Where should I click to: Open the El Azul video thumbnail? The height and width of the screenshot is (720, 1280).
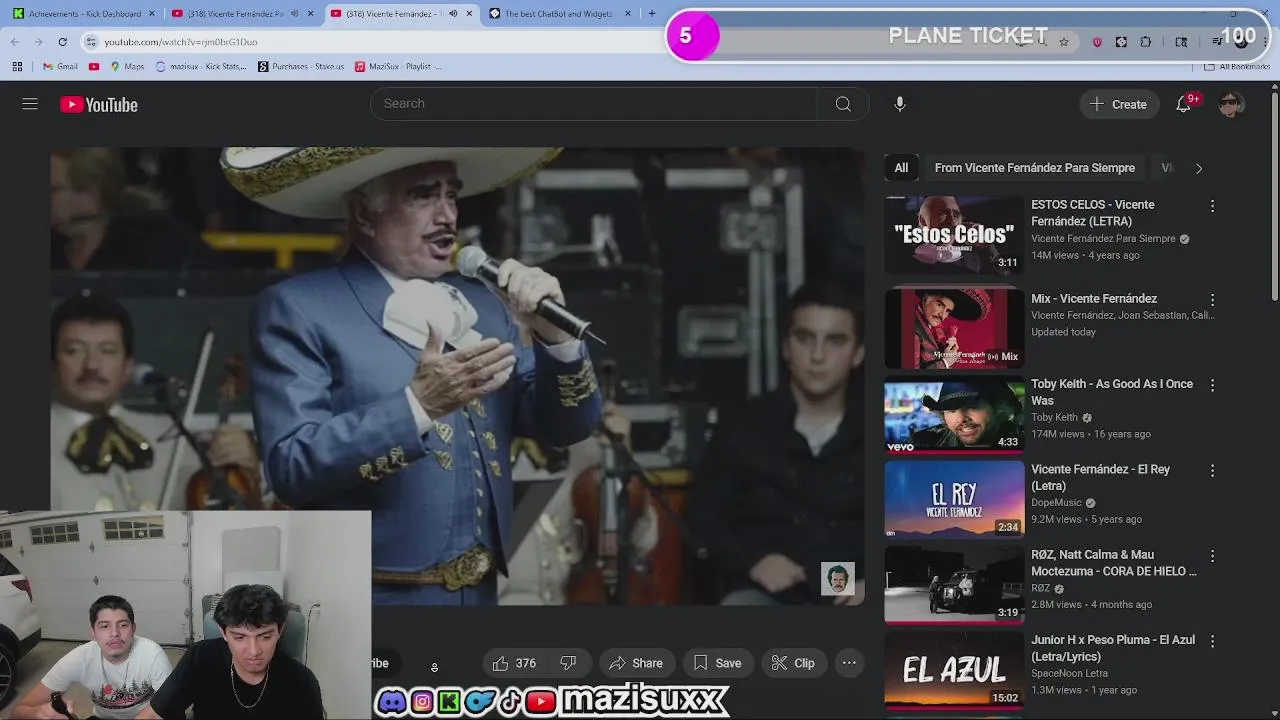point(954,670)
